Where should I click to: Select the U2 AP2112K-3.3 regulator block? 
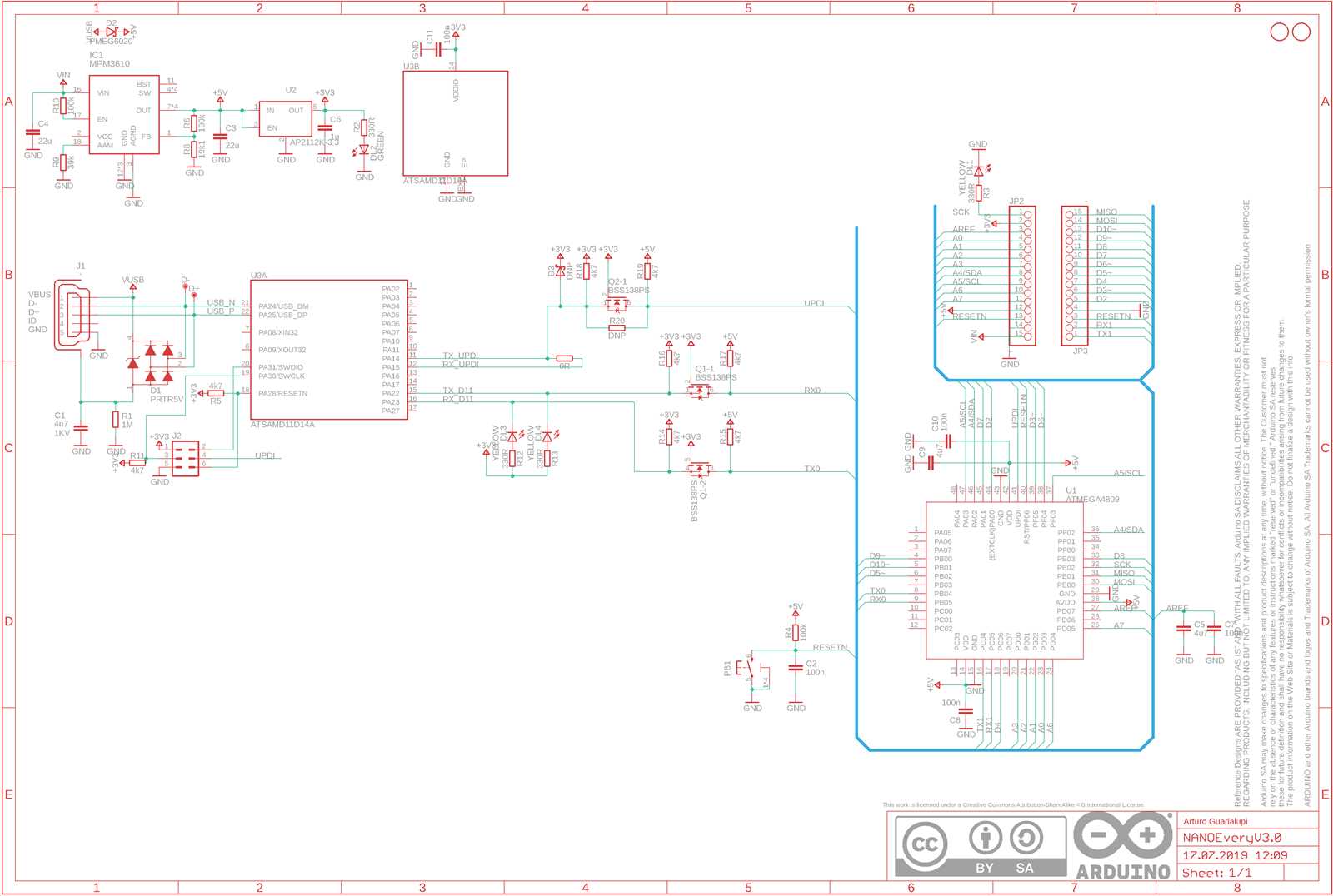286,119
